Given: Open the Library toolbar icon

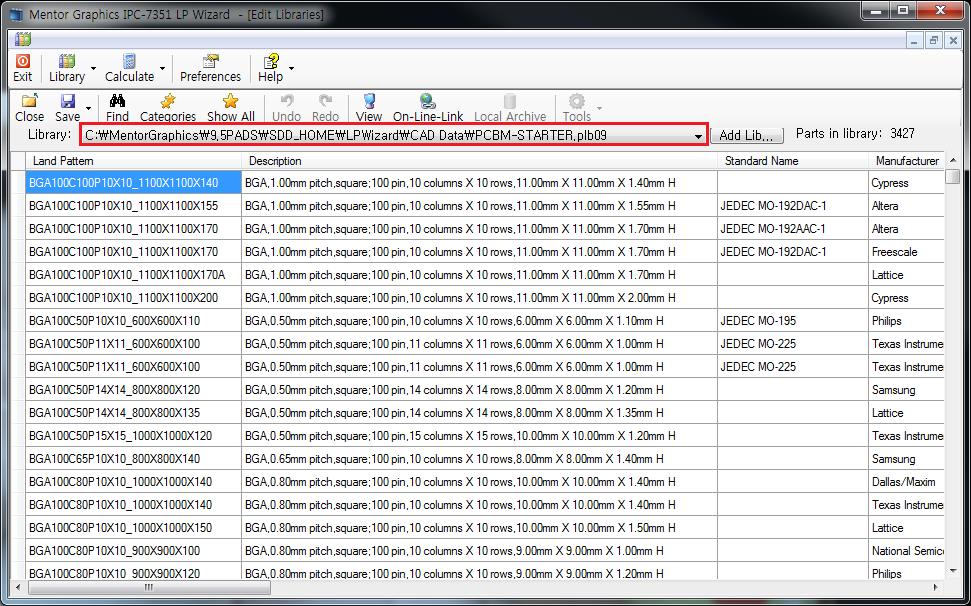Looking at the screenshot, I should coord(66,61).
